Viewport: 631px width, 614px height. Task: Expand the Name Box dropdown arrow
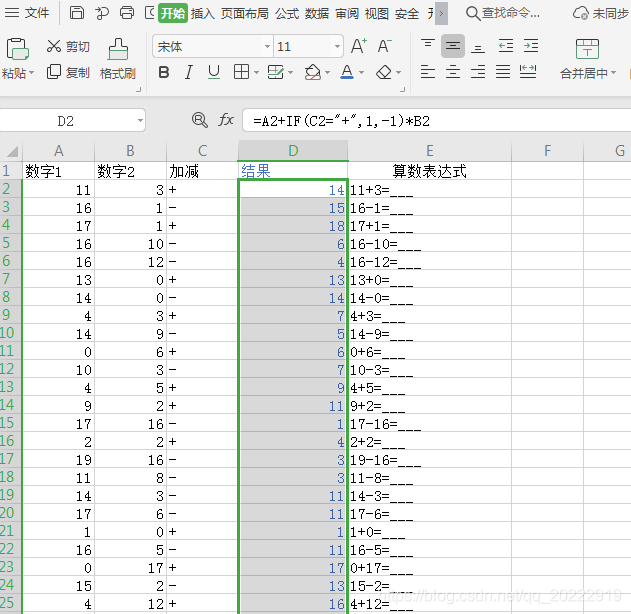point(140,121)
